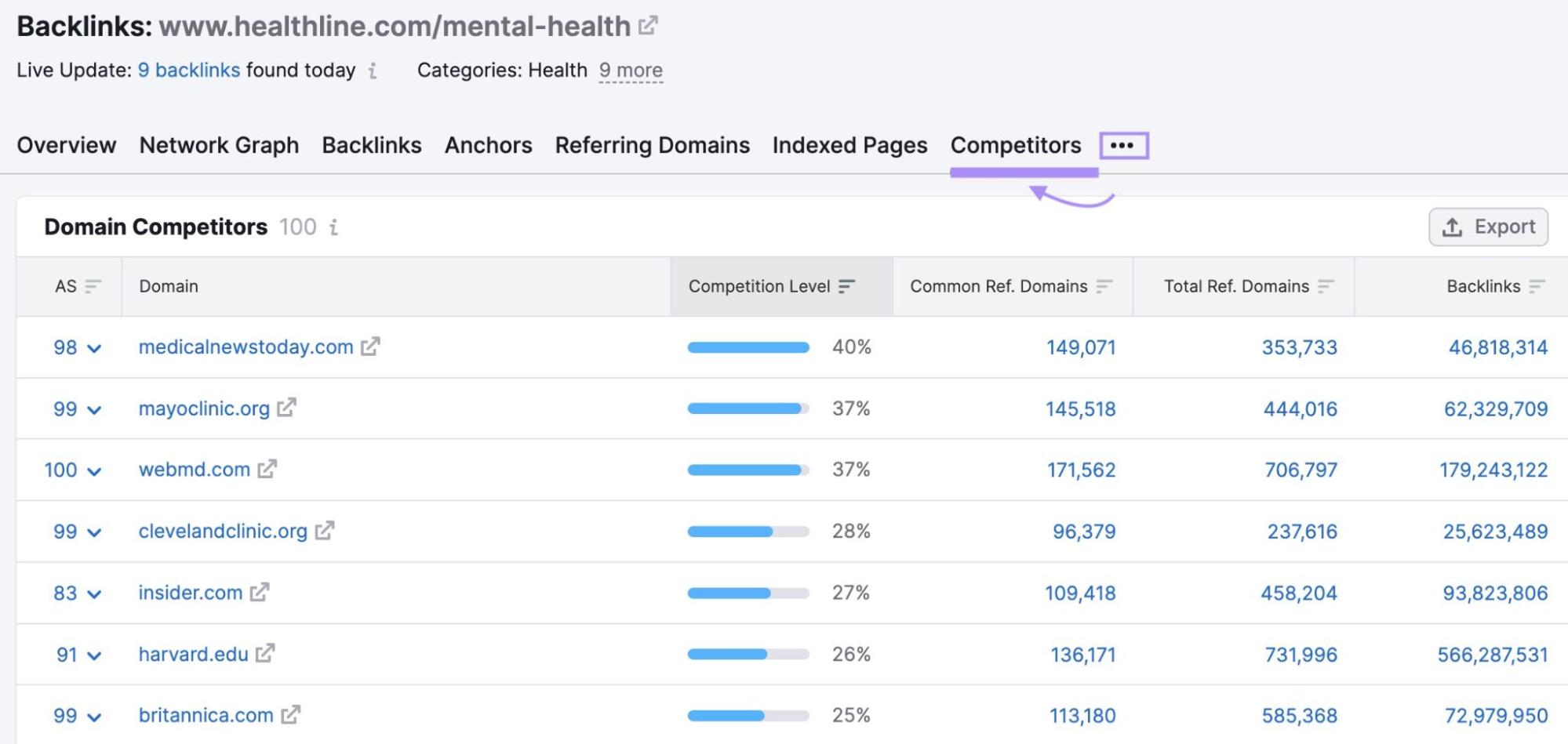
Task: Click the Export upload icon
Action: click(1450, 227)
